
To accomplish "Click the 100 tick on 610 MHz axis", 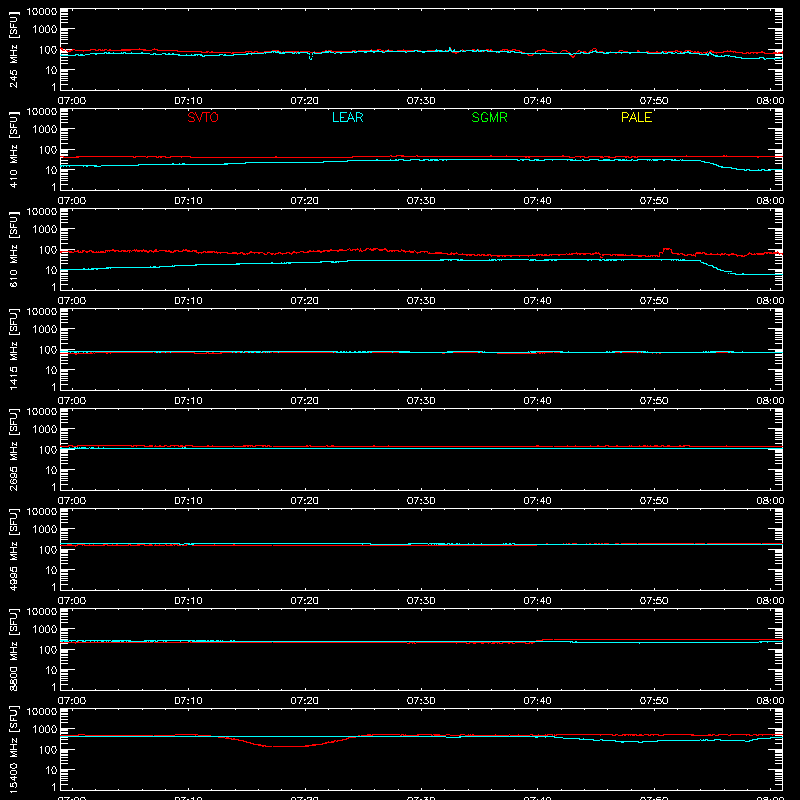I will [x=48, y=250].
